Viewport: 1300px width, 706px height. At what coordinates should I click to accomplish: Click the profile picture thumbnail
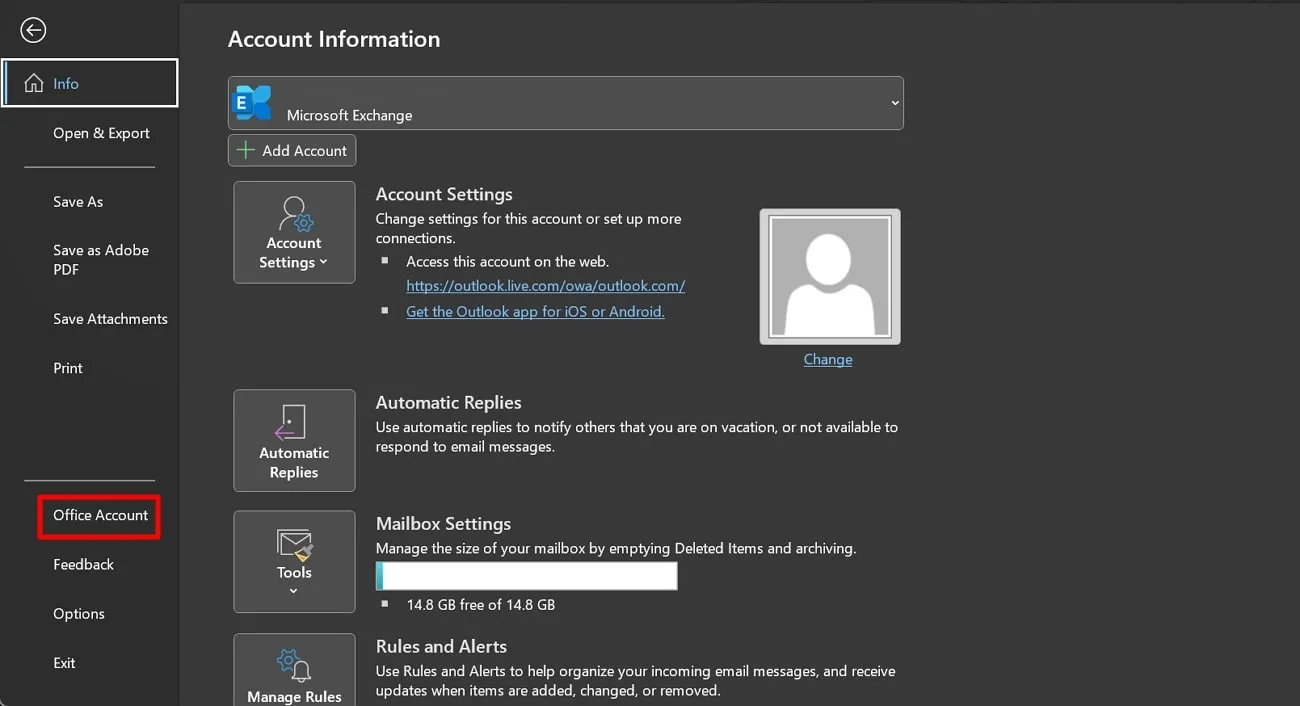click(829, 276)
